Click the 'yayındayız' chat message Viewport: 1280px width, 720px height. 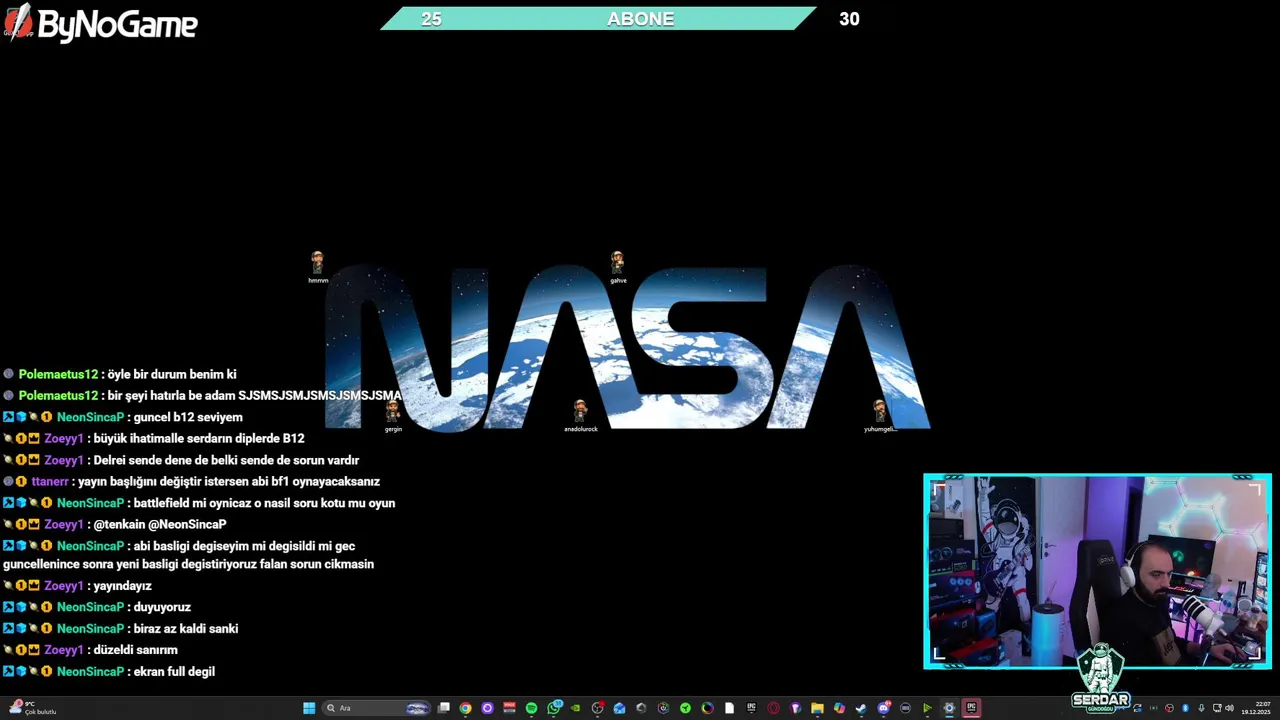[x=123, y=586]
